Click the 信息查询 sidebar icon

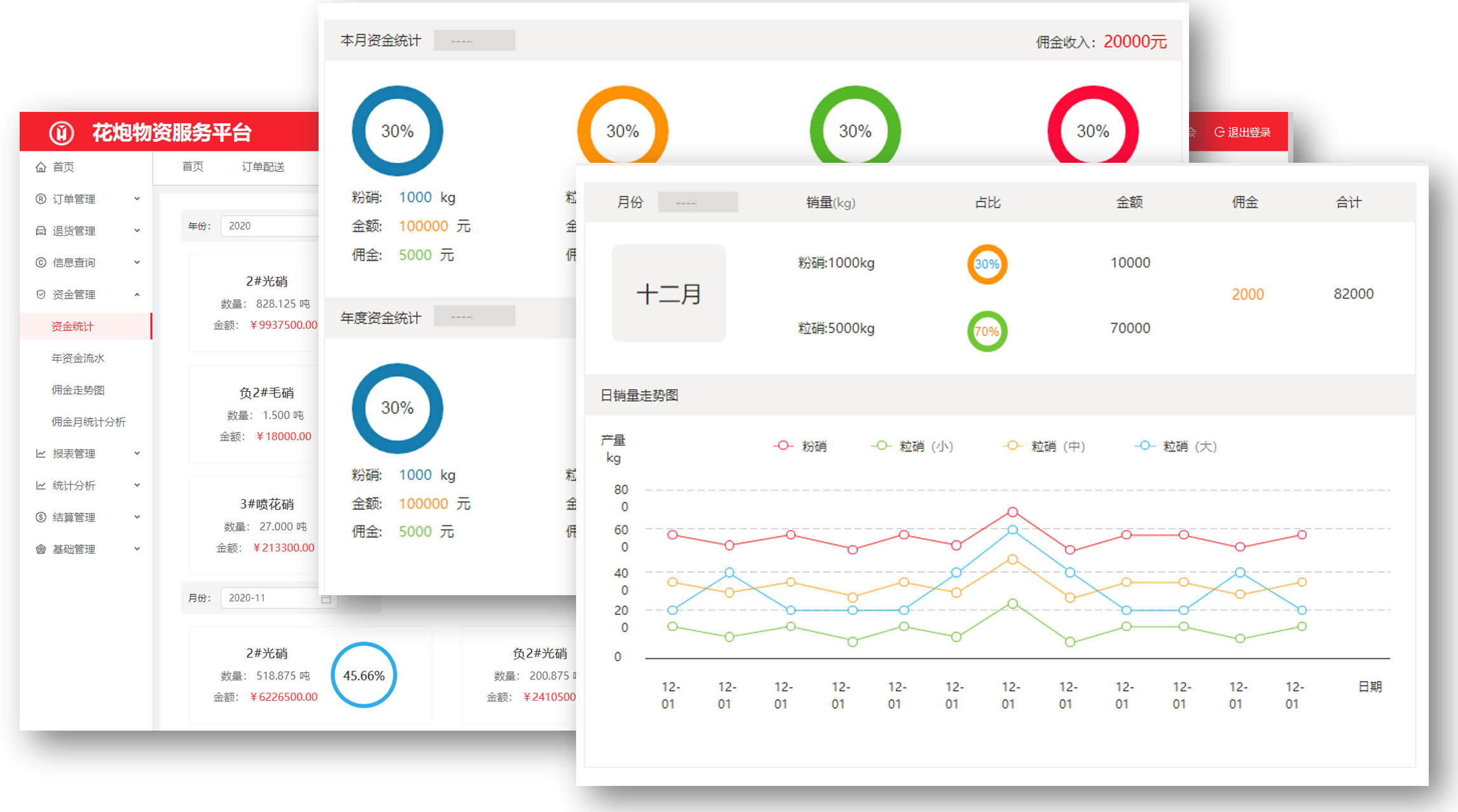[41, 263]
